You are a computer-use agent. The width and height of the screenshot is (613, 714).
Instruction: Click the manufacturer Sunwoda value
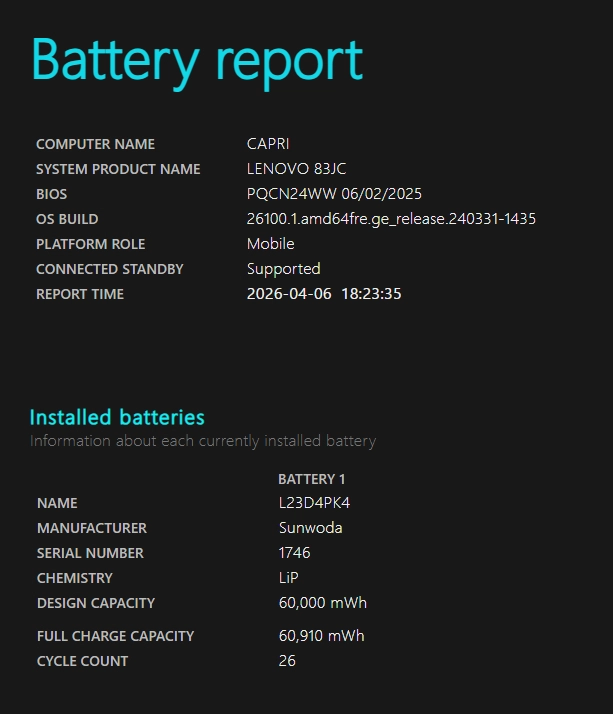(x=310, y=528)
